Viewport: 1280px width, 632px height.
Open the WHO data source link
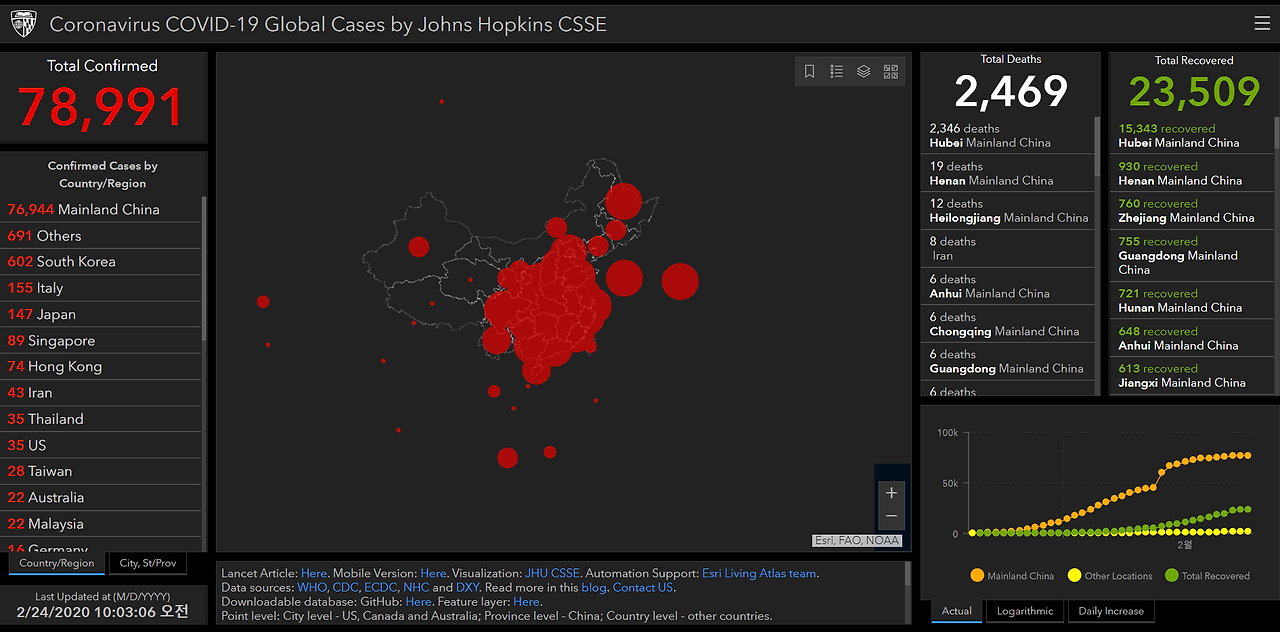(x=312, y=587)
